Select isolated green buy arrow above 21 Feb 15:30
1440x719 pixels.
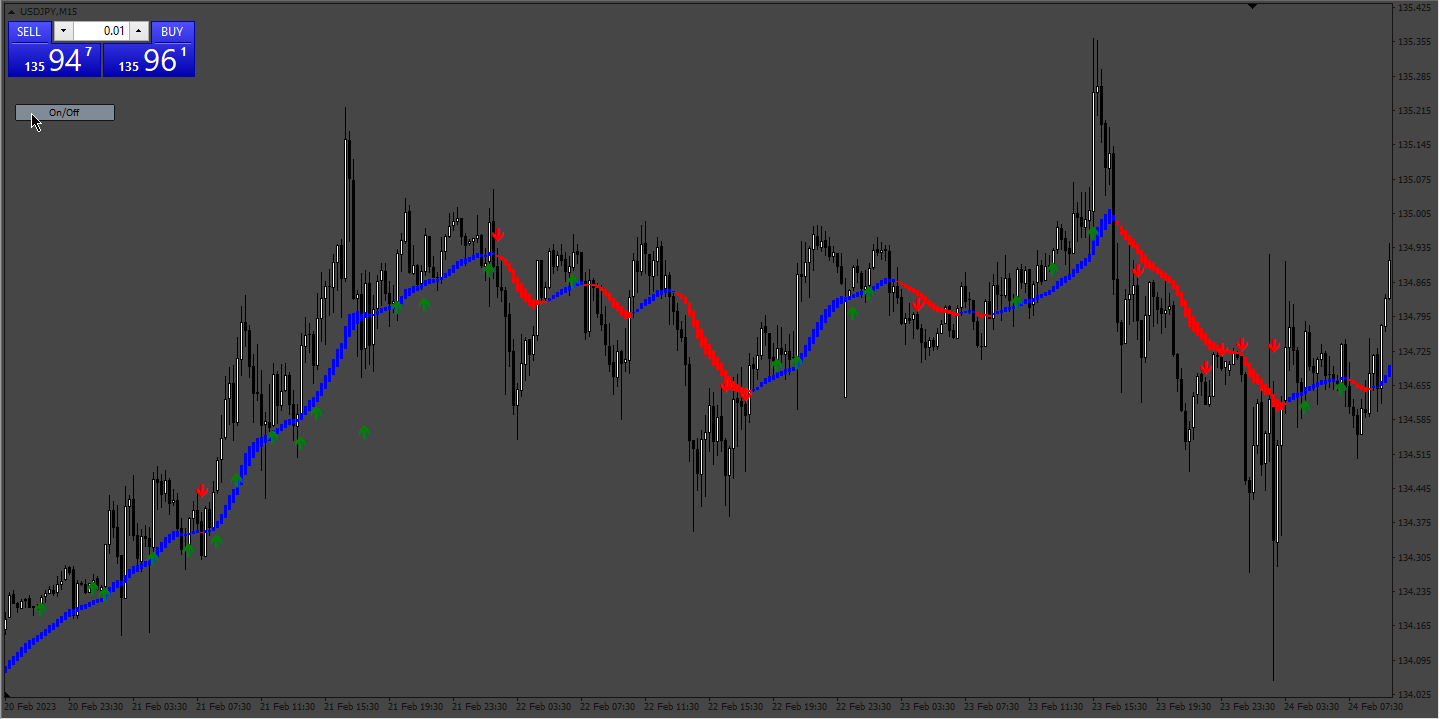(x=365, y=432)
